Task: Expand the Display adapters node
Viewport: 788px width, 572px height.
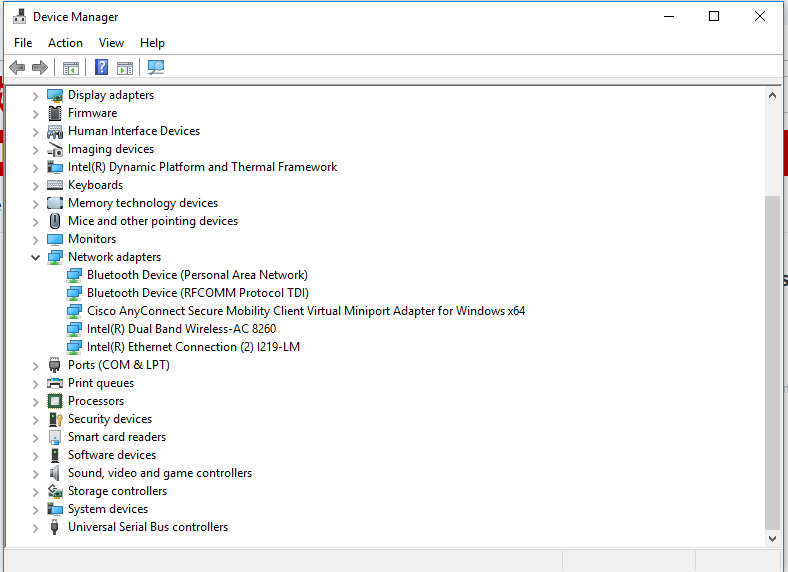Action: pyautogui.click(x=35, y=96)
